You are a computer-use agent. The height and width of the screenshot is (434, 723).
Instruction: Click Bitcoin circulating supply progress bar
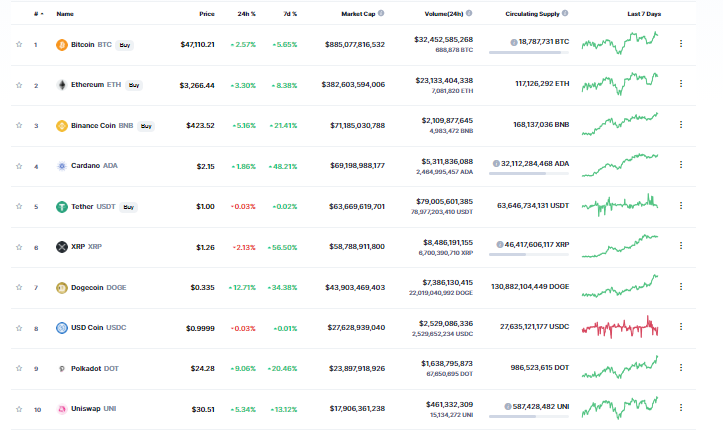tap(529, 53)
